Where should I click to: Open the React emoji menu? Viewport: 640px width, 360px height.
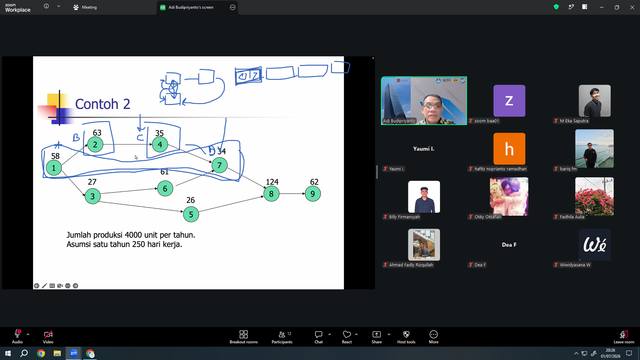[x=347, y=337]
